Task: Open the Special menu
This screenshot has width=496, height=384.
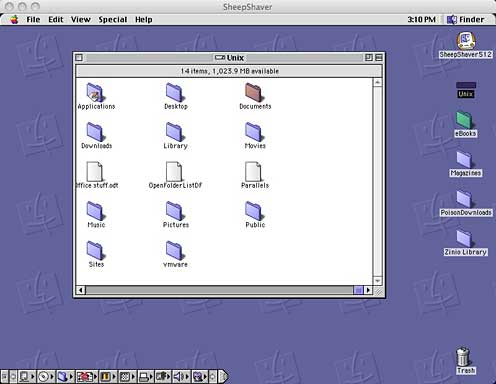Action: coord(113,20)
